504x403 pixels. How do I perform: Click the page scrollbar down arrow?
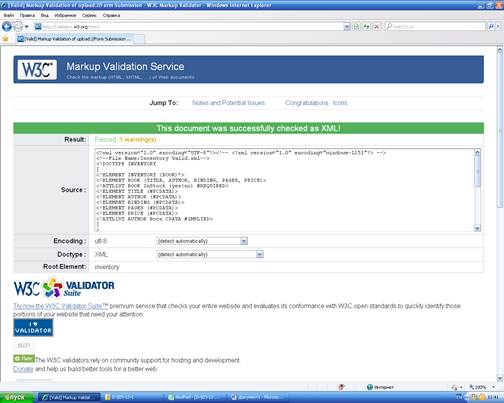coord(500,378)
